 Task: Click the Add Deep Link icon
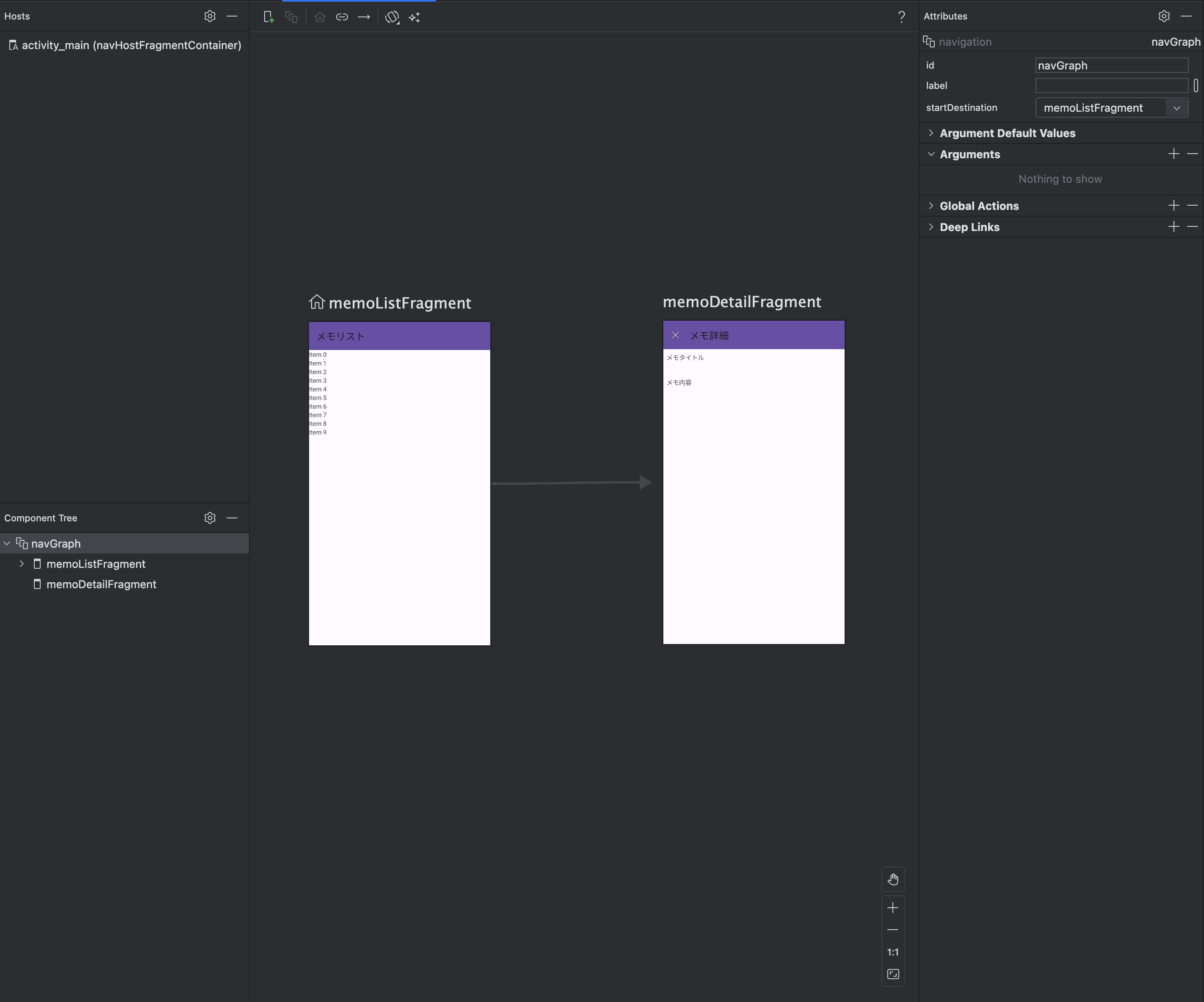(x=342, y=17)
